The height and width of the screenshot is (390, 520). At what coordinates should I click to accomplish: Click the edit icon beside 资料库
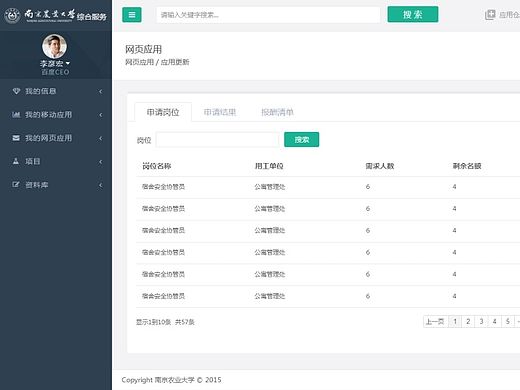(16, 185)
